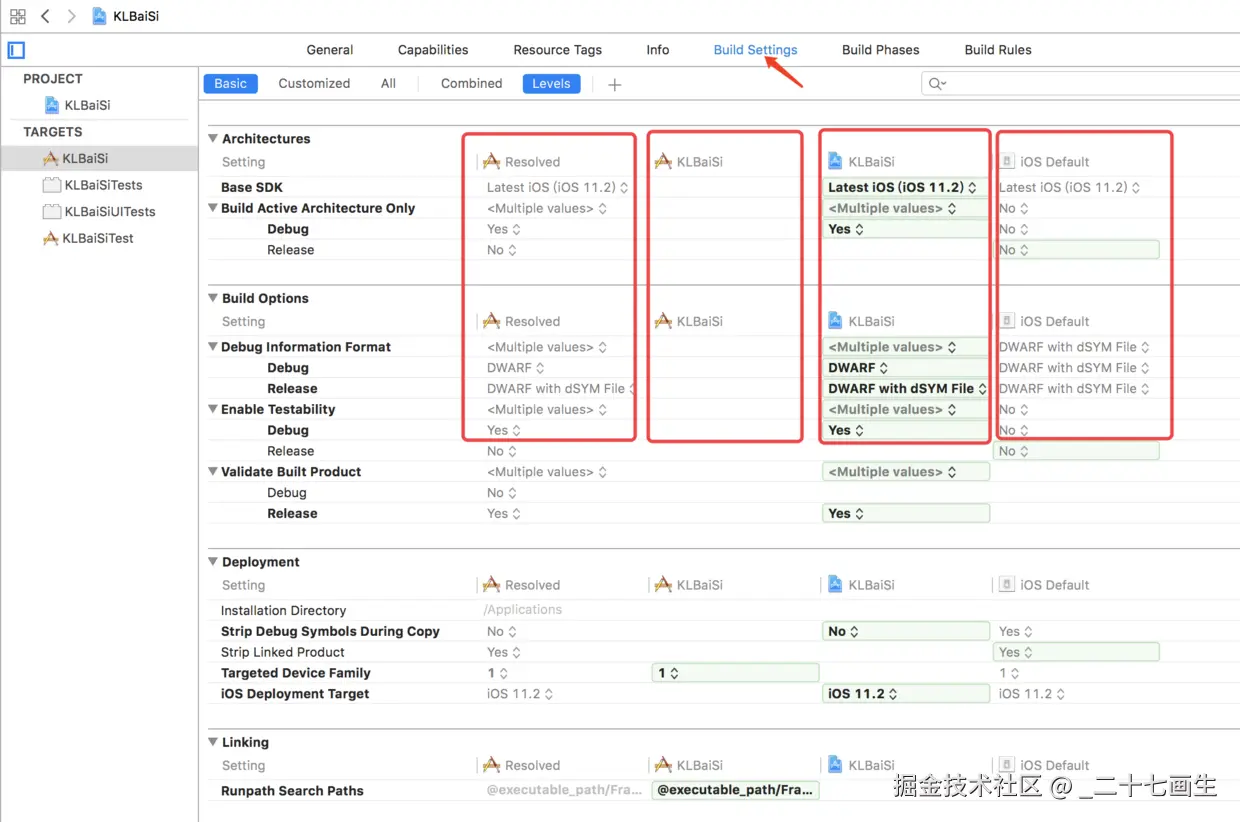The height and width of the screenshot is (822, 1240).
Task: Open Strip Linked Product iOS Default Yes popup
Action: (x=1077, y=652)
